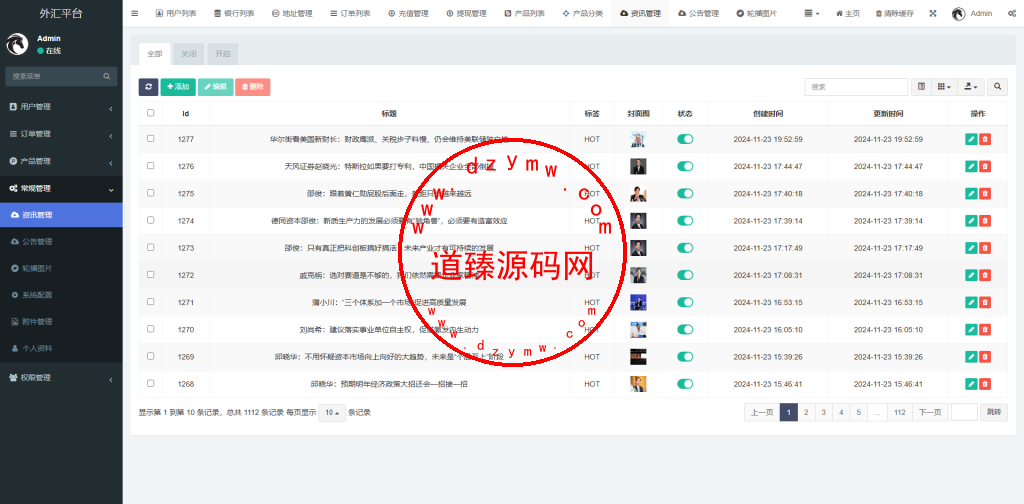This screenshot has height=504, width=1024.
Task: Click the green edit icon for row 1268
Action: (971, 384)
